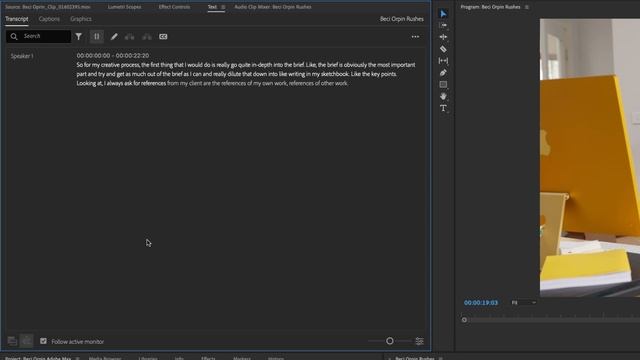The width and height of the screenshot is (640, 360).
Task: Click the word "sketchbook" in transcript
Action: pos(335,74)
